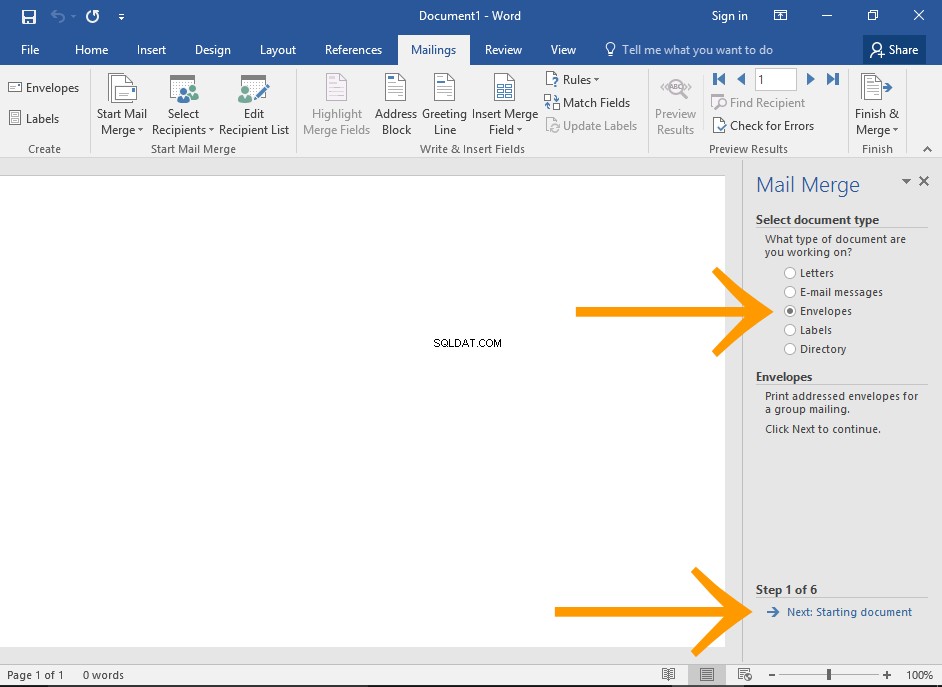
Task: Switch to Read Mode view icon
Action: (x=668, y=674)
